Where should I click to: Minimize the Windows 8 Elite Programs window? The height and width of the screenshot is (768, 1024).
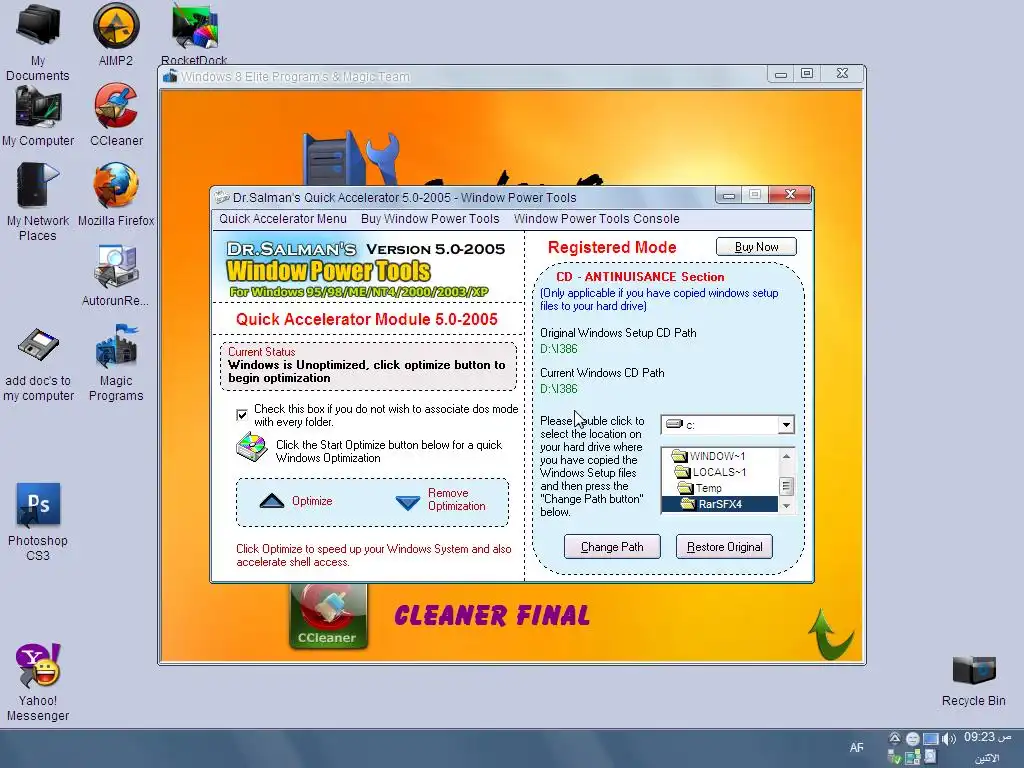coord(780,74)
